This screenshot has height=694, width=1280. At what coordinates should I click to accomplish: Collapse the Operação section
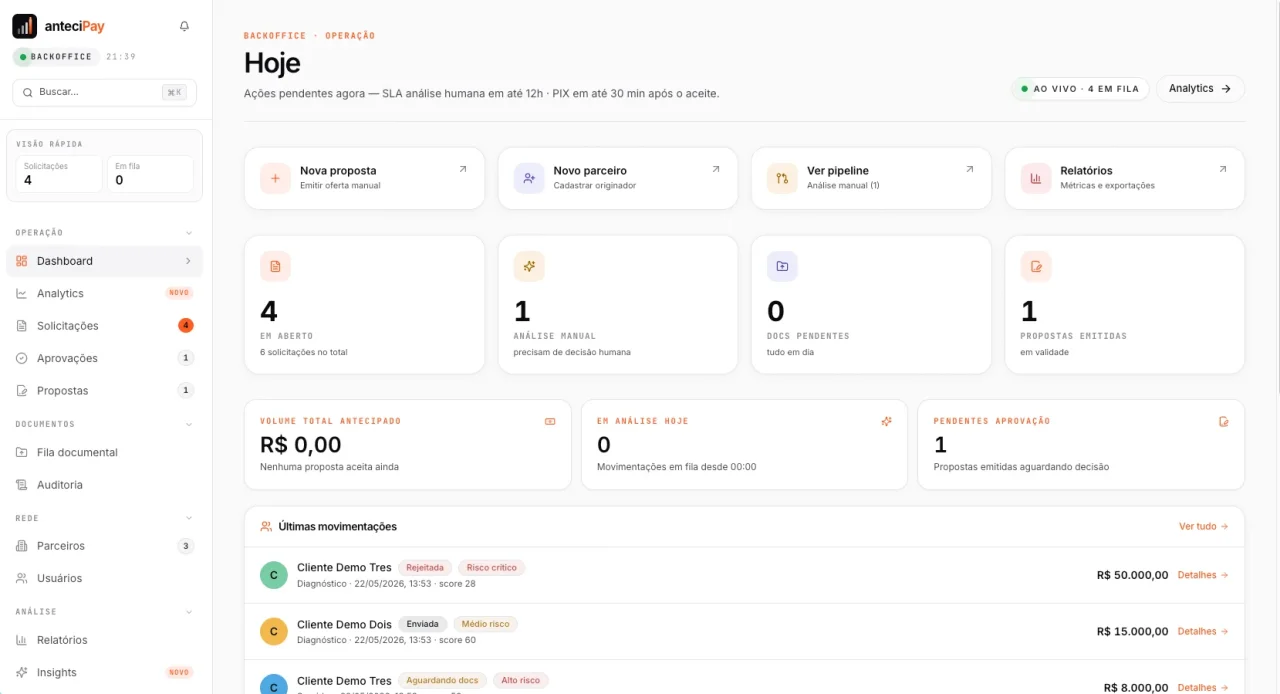pos(189,233)
